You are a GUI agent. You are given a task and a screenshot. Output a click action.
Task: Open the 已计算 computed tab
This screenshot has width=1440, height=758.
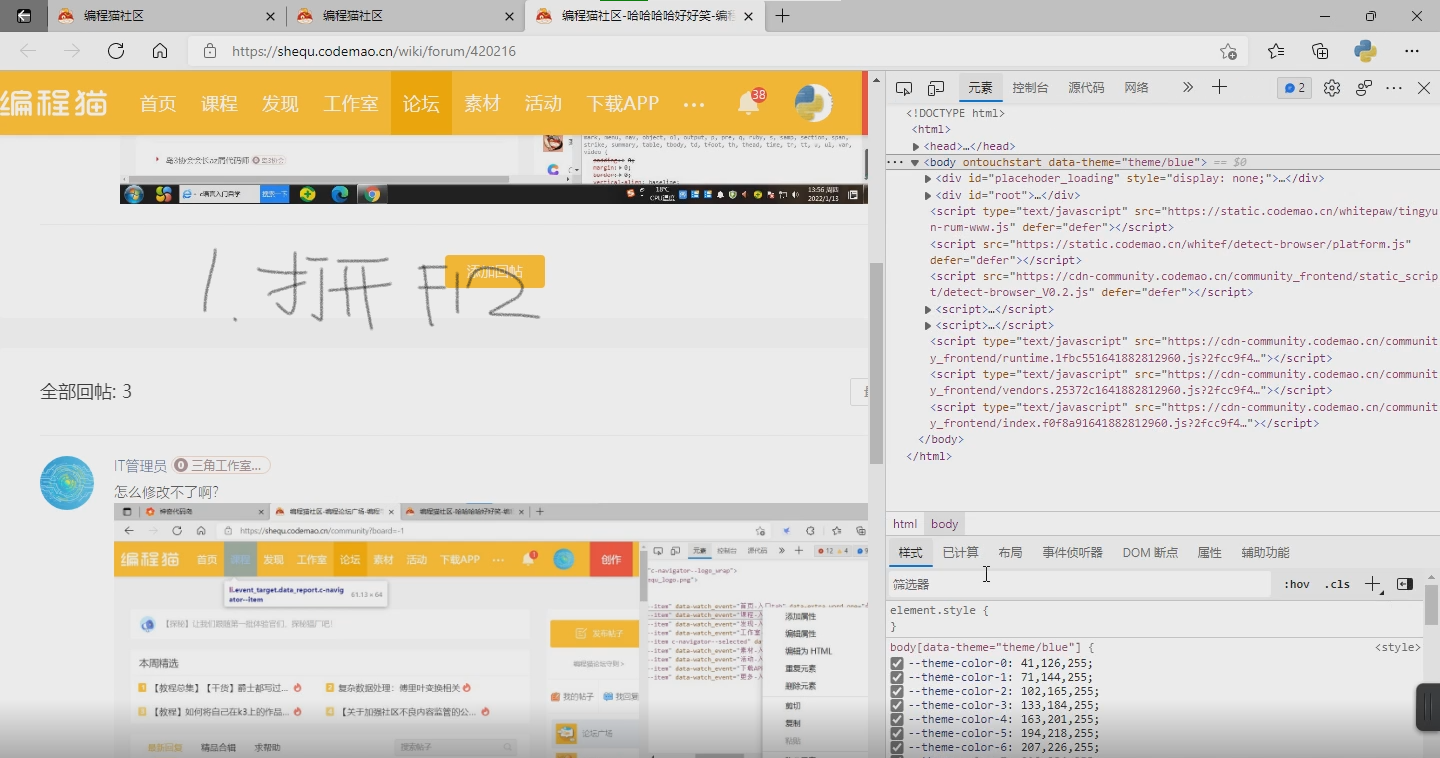[x=960, y=553]
